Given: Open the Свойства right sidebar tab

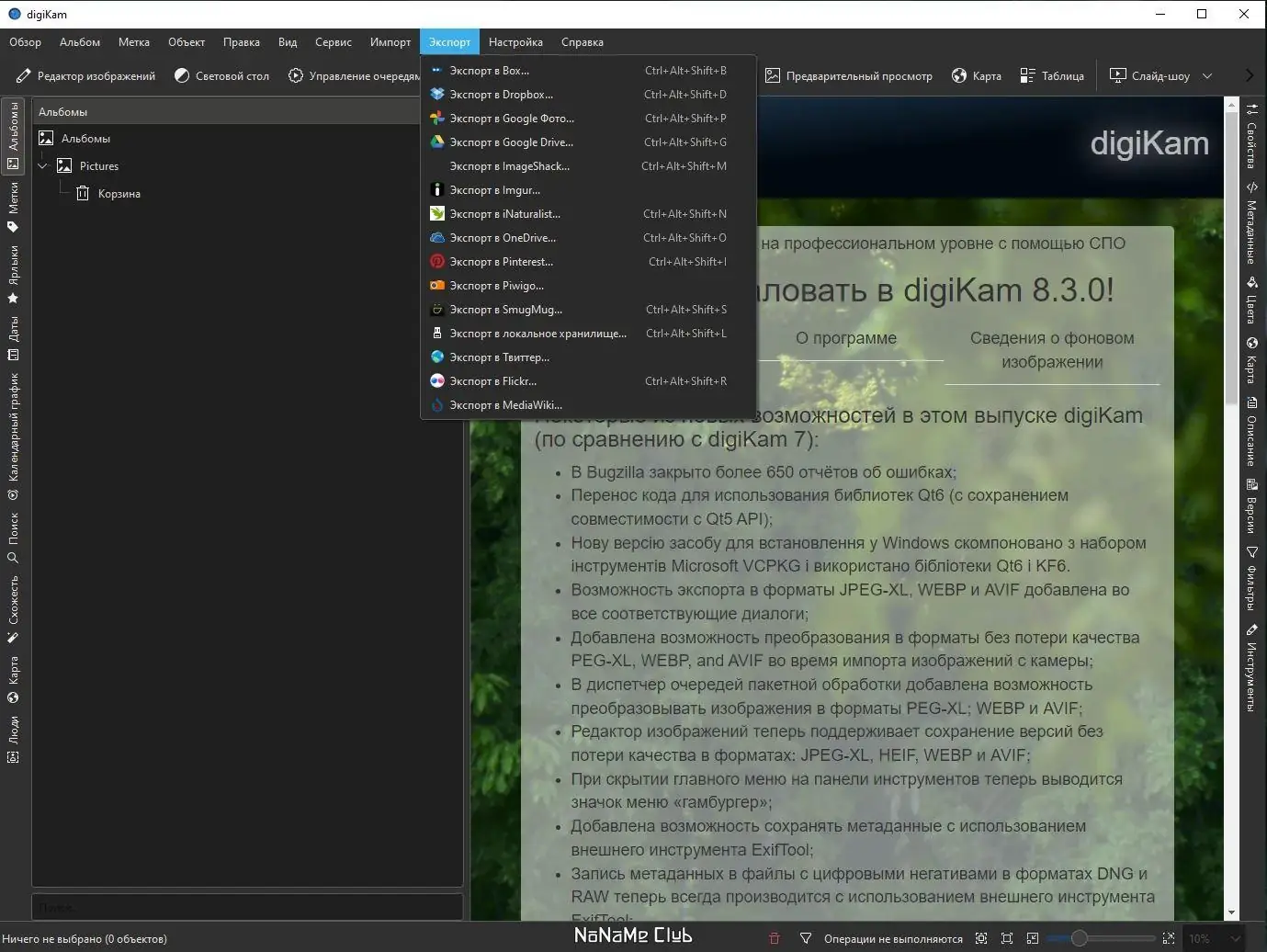Looking at the screenshot, I should pos(1251,136).
